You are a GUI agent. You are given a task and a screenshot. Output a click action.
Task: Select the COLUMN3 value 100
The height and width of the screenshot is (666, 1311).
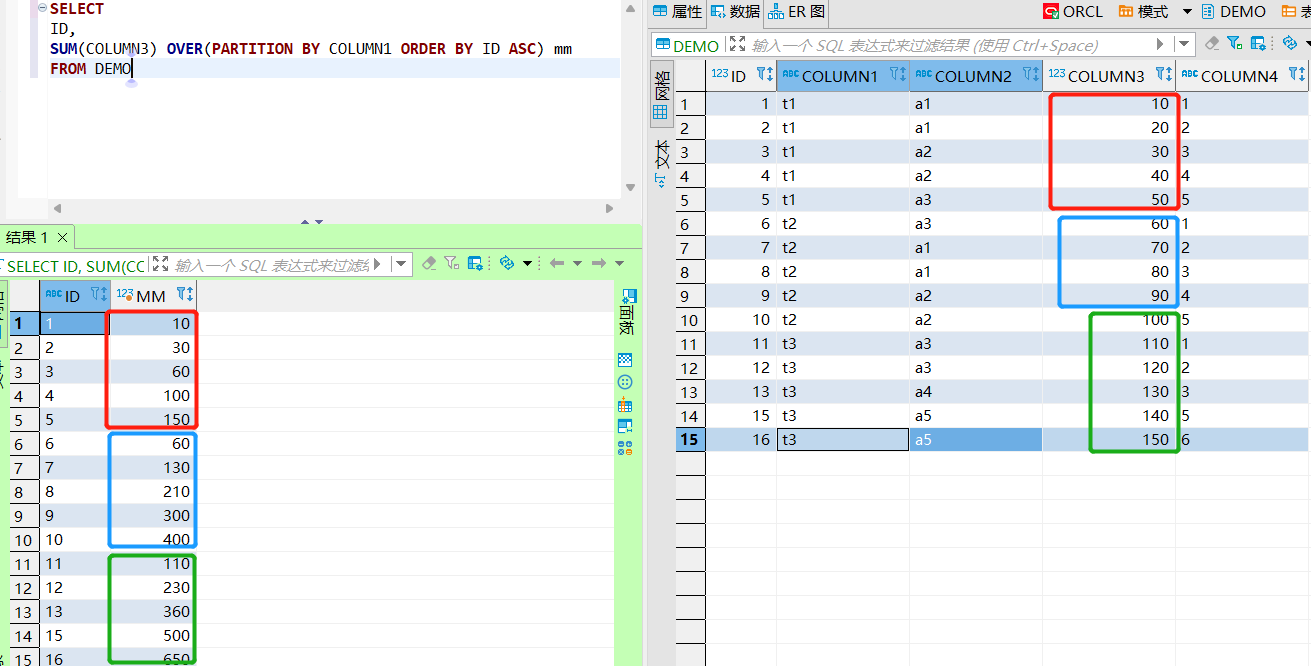point(1109,319)
